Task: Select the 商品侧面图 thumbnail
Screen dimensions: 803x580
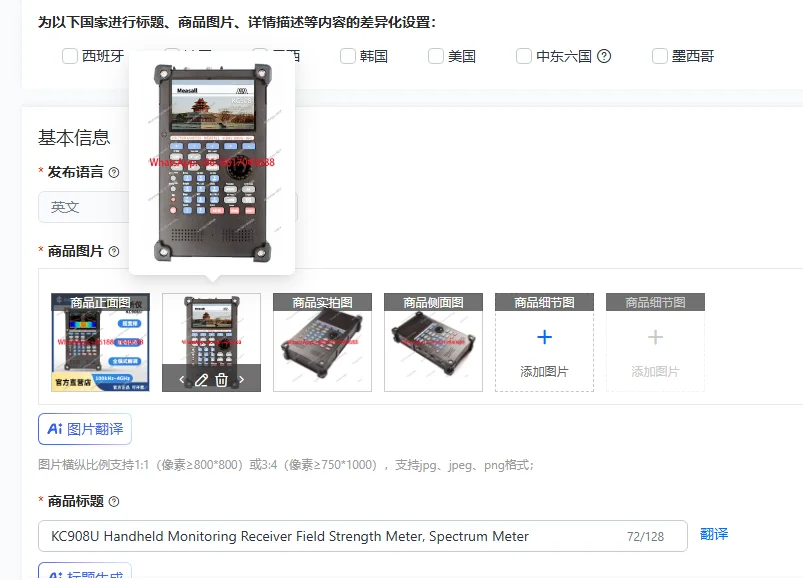Action: point(433,342)
